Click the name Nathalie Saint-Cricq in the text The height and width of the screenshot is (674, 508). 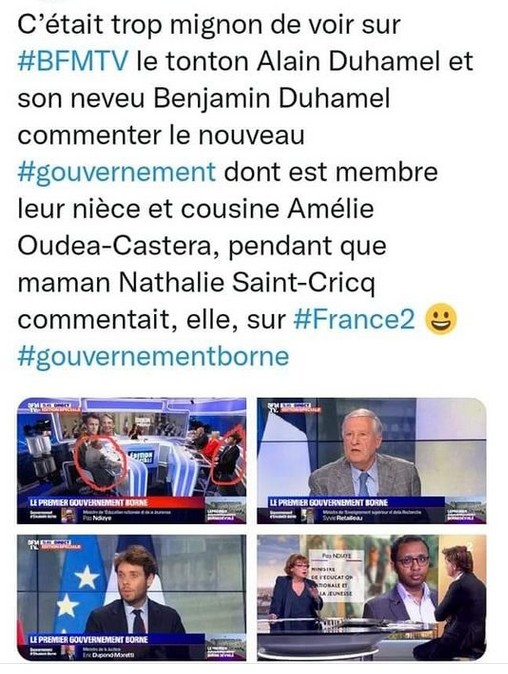point(247,283)
